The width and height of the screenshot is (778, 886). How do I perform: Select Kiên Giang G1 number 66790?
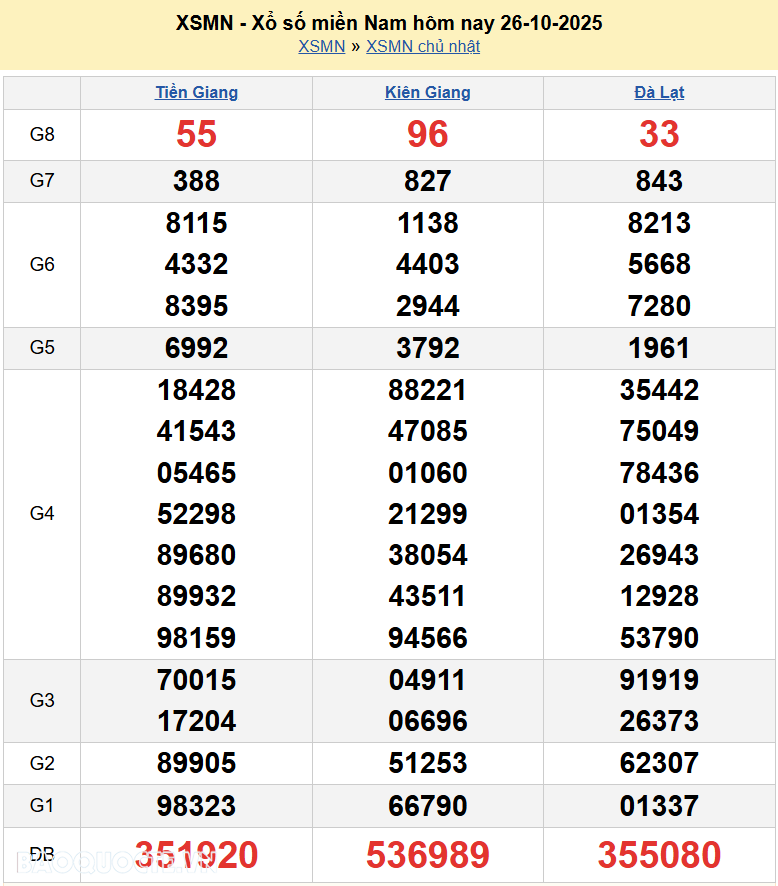[x=427, y=805]
